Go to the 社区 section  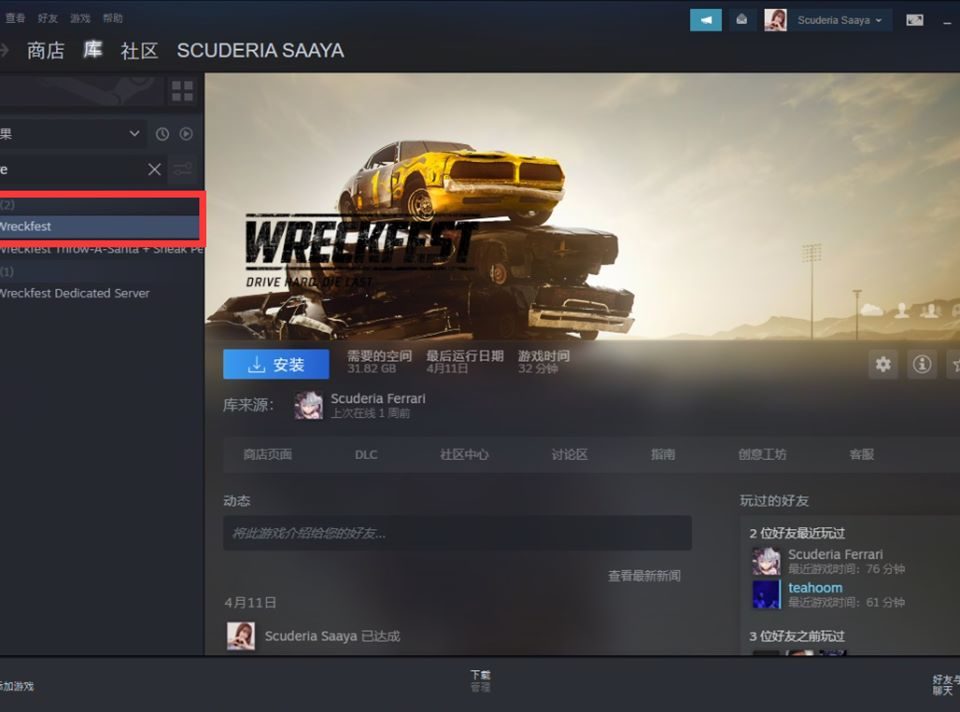tap(140, 50)
